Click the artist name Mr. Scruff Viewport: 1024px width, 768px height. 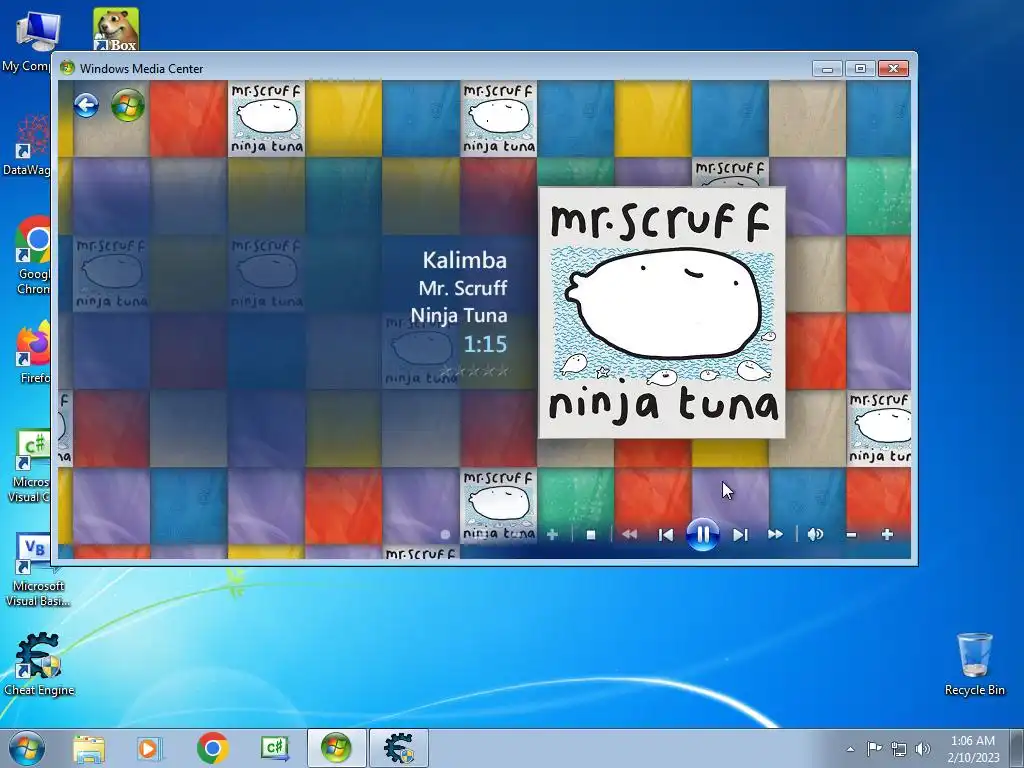[x=463, y=288]
